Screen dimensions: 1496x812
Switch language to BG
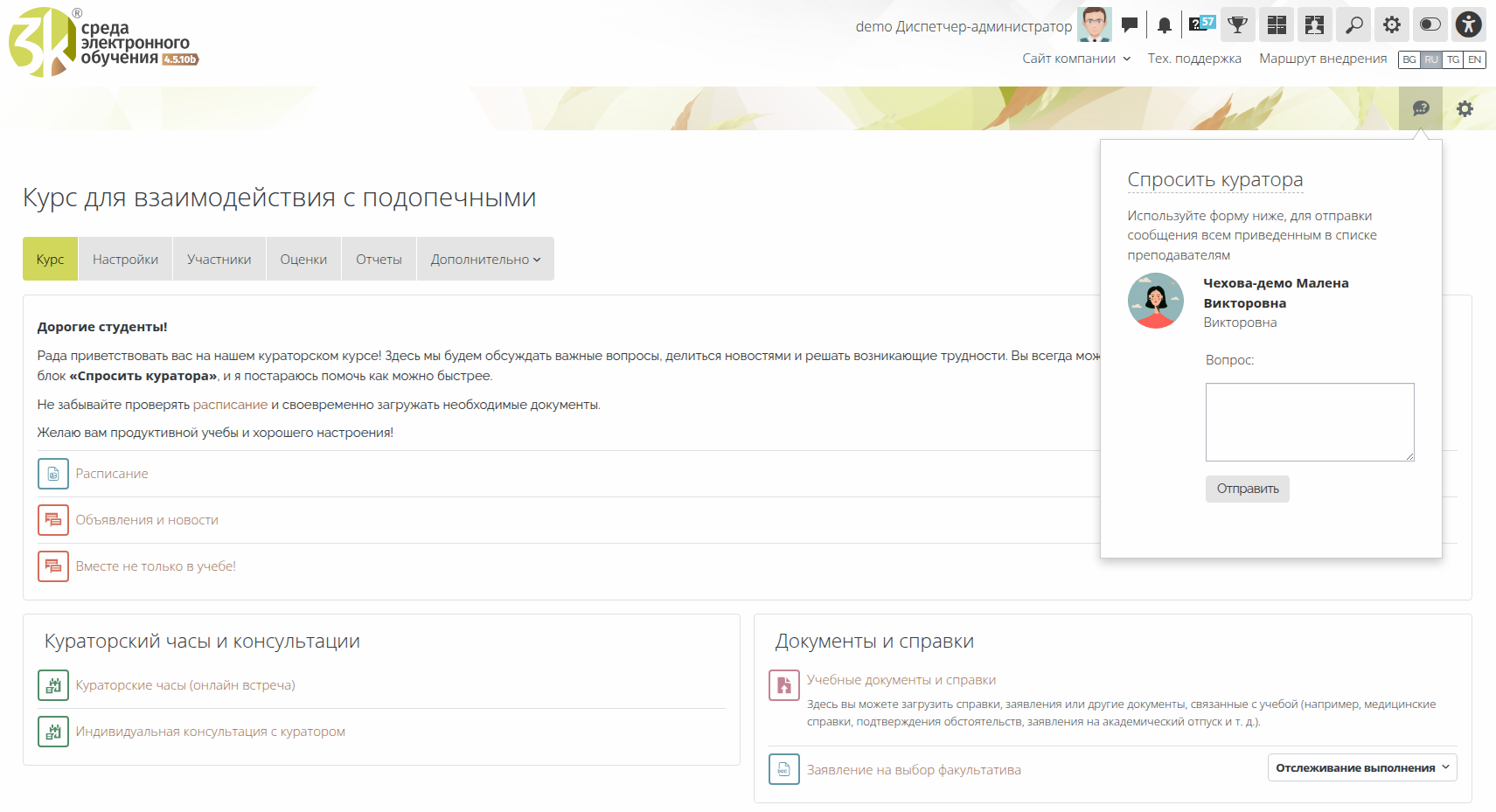[x=1409, y=59]
